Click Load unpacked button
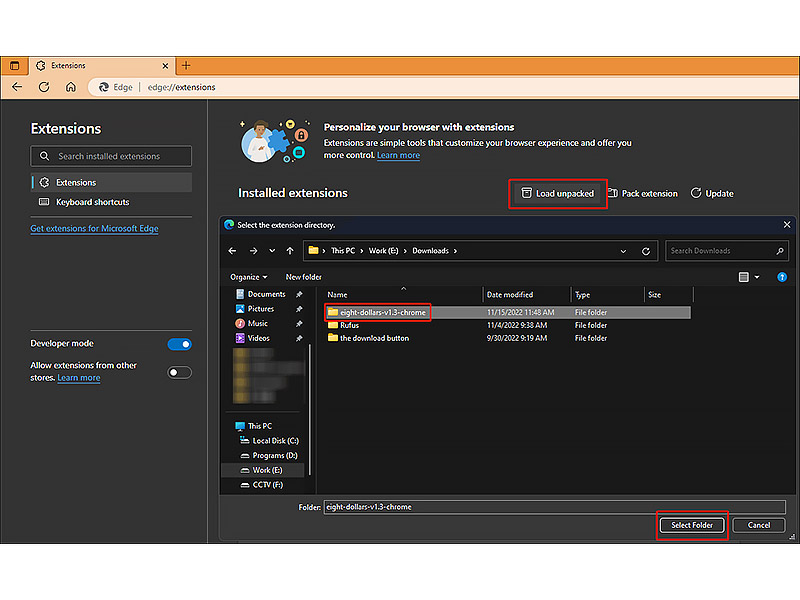 coord(558,193)
